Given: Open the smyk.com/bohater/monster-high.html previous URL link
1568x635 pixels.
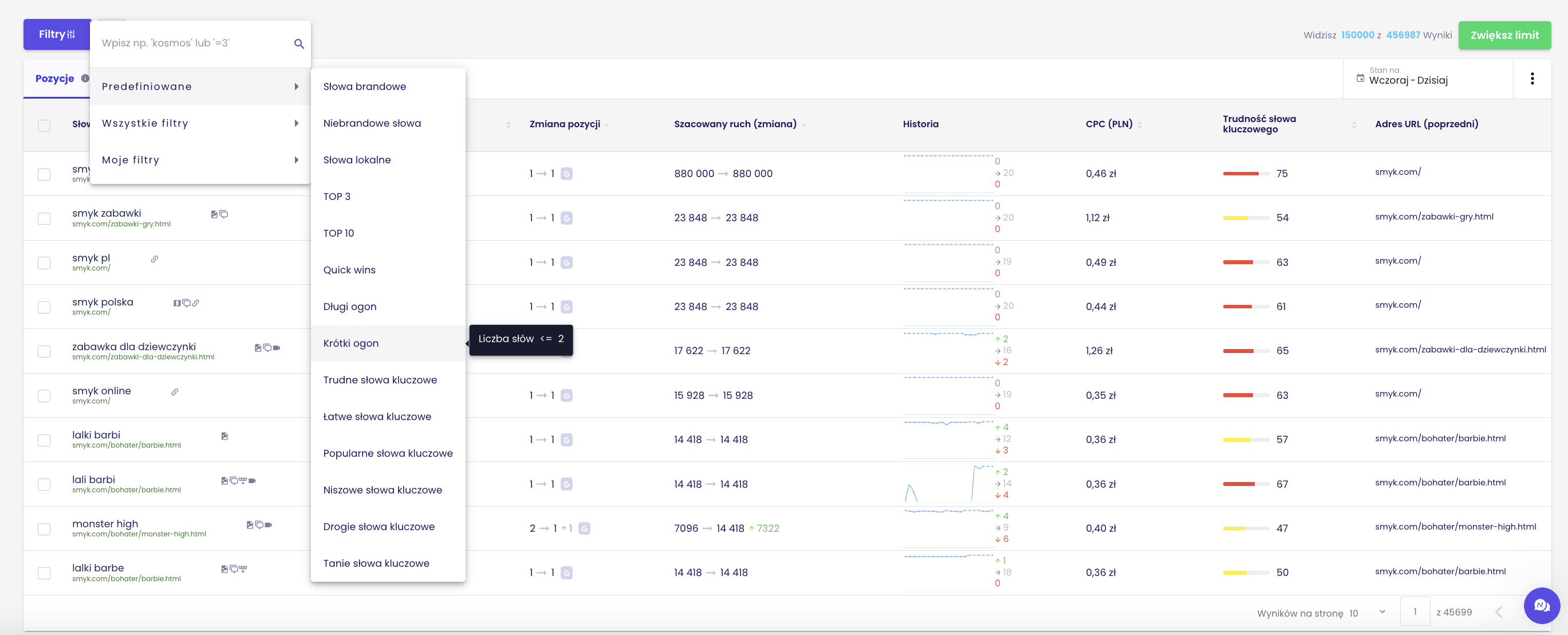Looking at the screenshot, I should click(1455, 527).
